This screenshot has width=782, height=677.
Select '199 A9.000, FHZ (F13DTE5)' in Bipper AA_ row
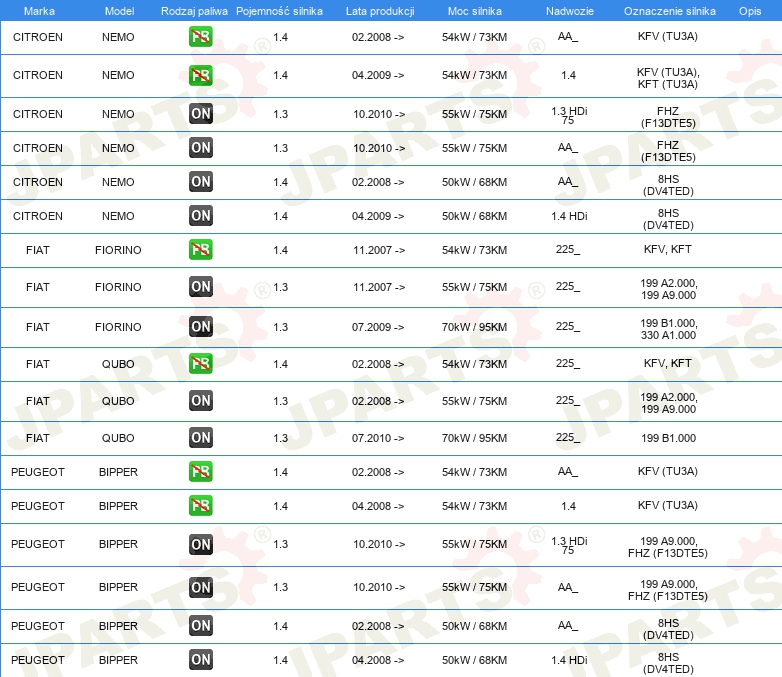(x=668, y=590)
